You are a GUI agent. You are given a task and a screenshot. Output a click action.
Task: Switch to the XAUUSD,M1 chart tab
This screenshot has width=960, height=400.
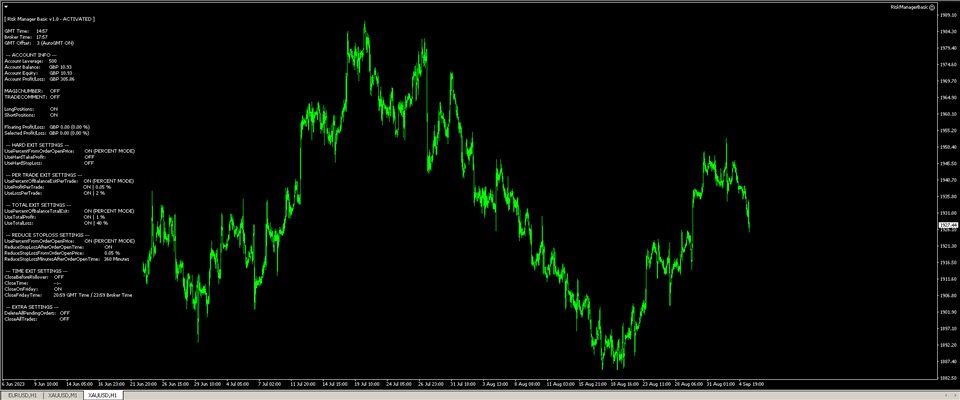pos(63,396)
